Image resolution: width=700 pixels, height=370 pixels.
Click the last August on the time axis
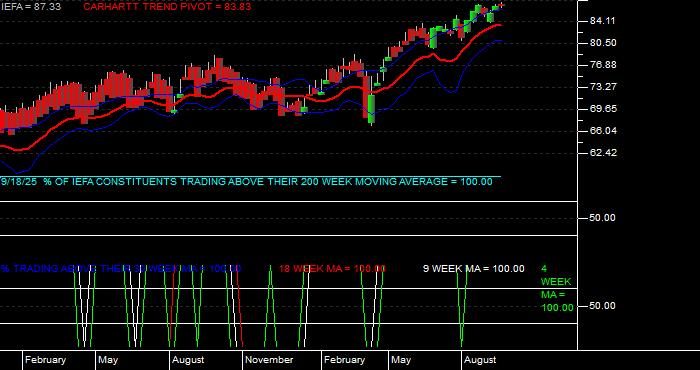480,360
